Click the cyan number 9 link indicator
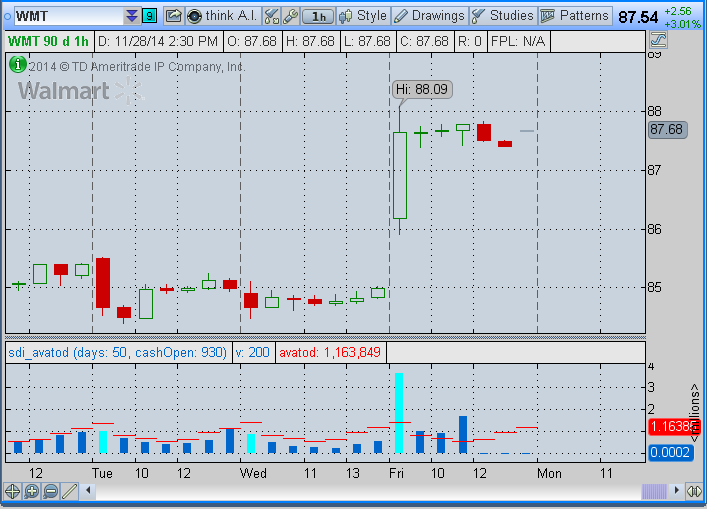This screenshot has height=509, width=707. (x=149, y=17)
